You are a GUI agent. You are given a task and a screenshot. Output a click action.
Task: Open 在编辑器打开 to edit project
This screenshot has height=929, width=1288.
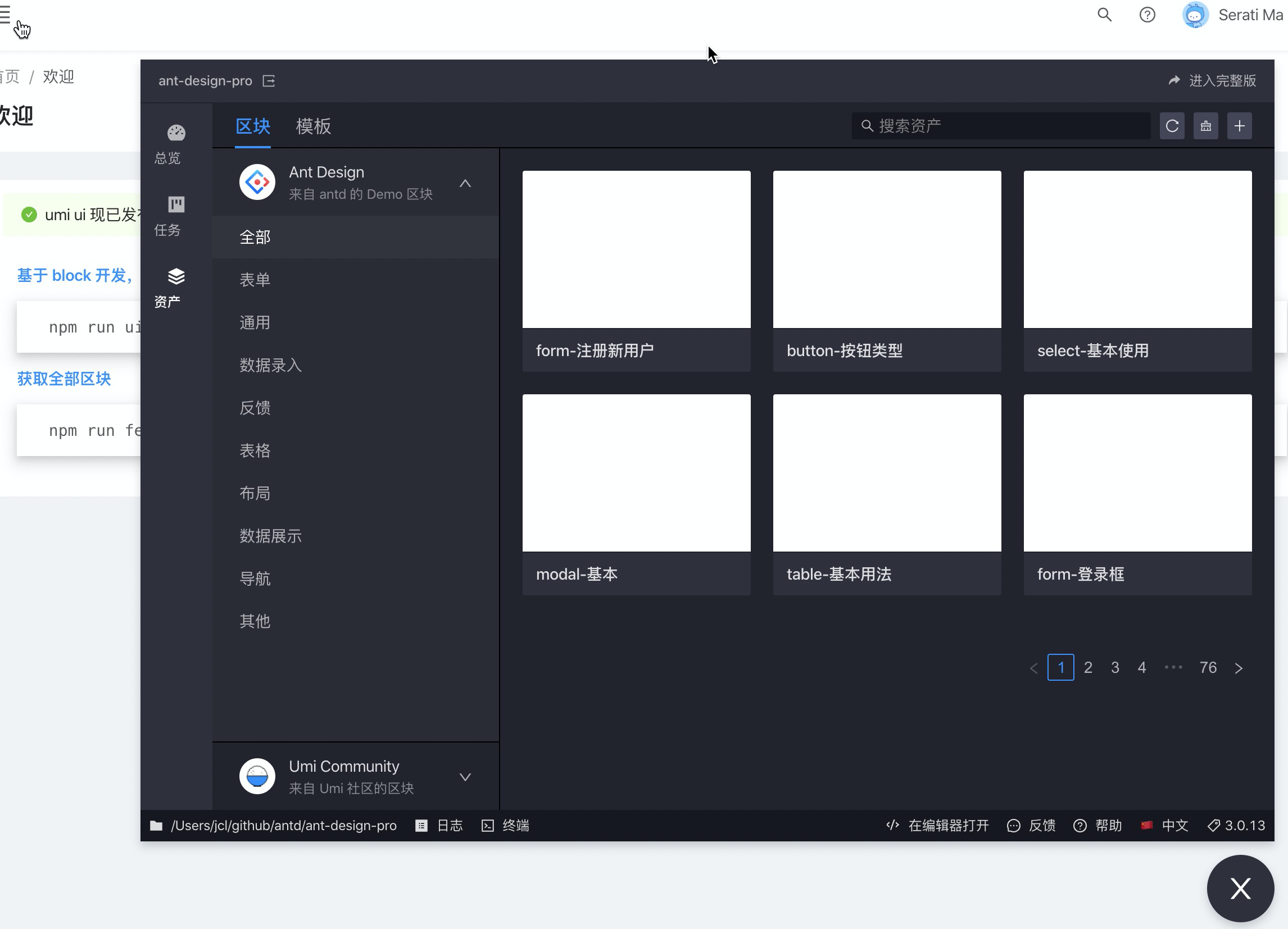937,825
